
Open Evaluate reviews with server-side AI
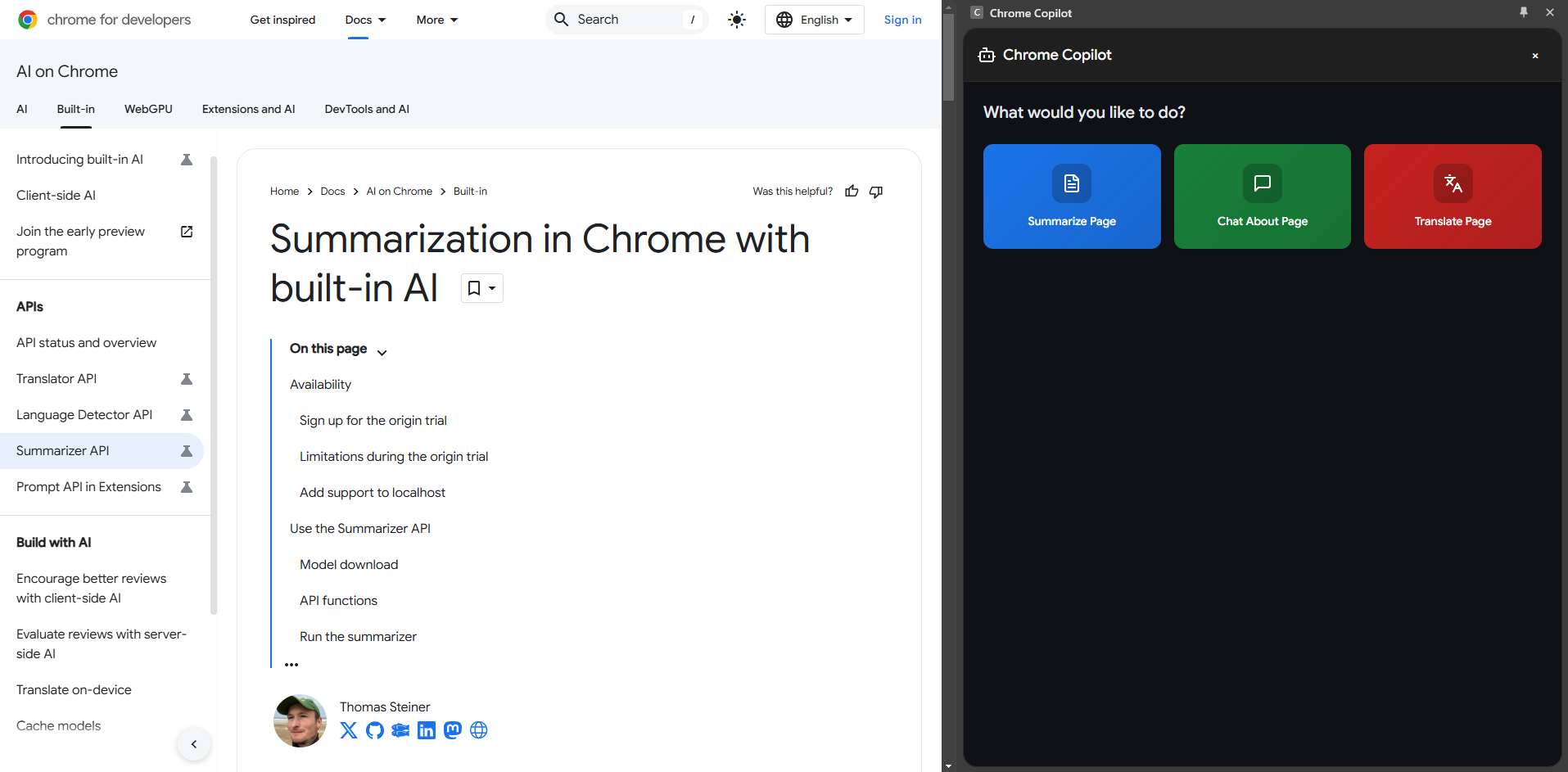click(102, 644)
